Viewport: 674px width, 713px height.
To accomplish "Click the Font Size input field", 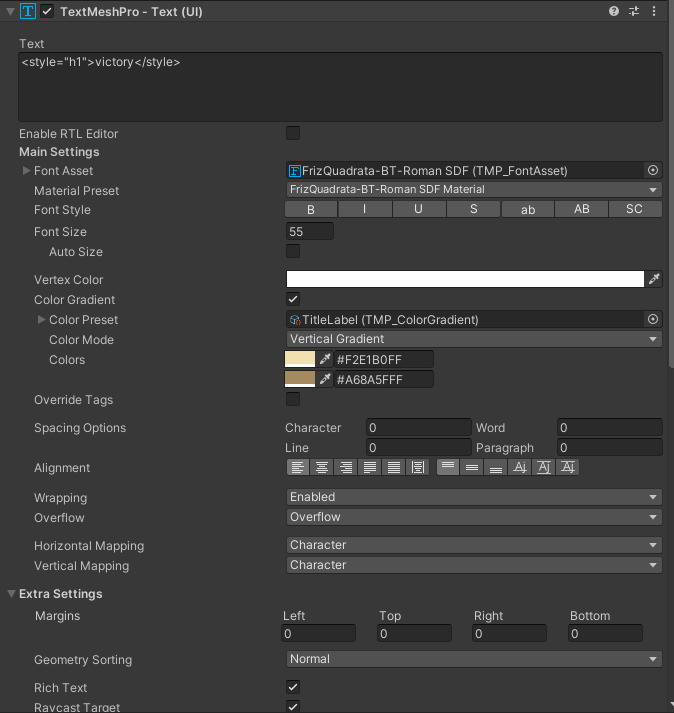I will point(310,232).
